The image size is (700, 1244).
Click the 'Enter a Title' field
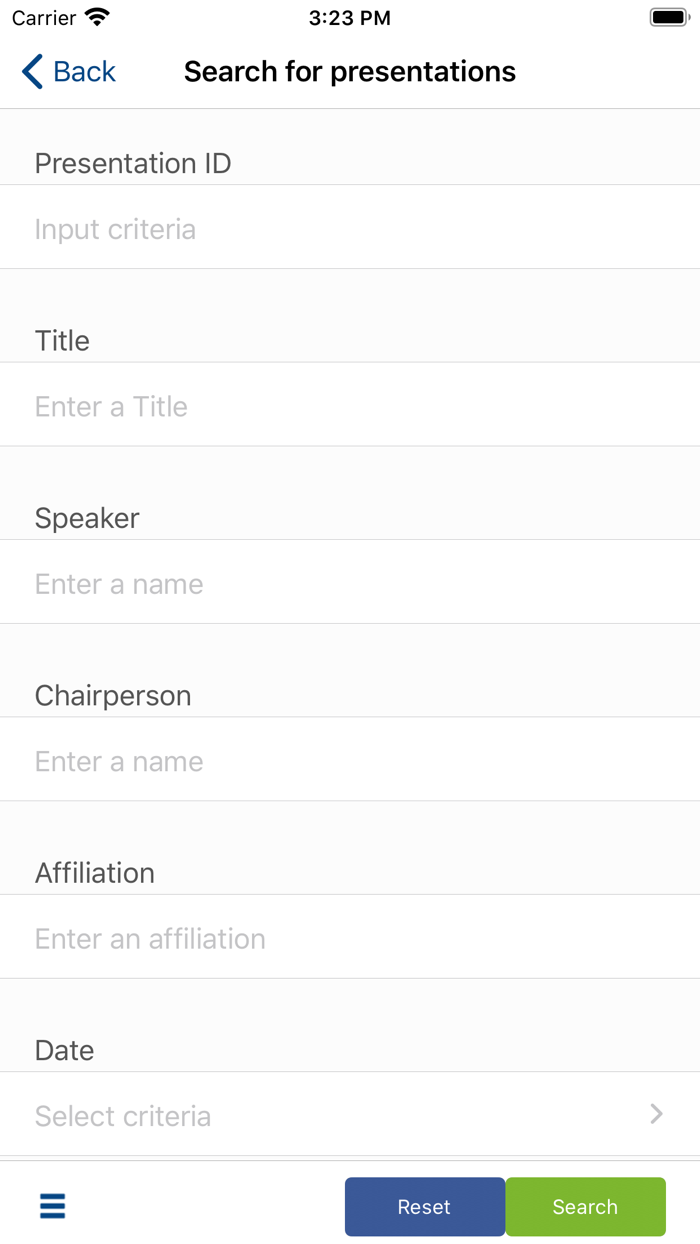tap(350, 406)
